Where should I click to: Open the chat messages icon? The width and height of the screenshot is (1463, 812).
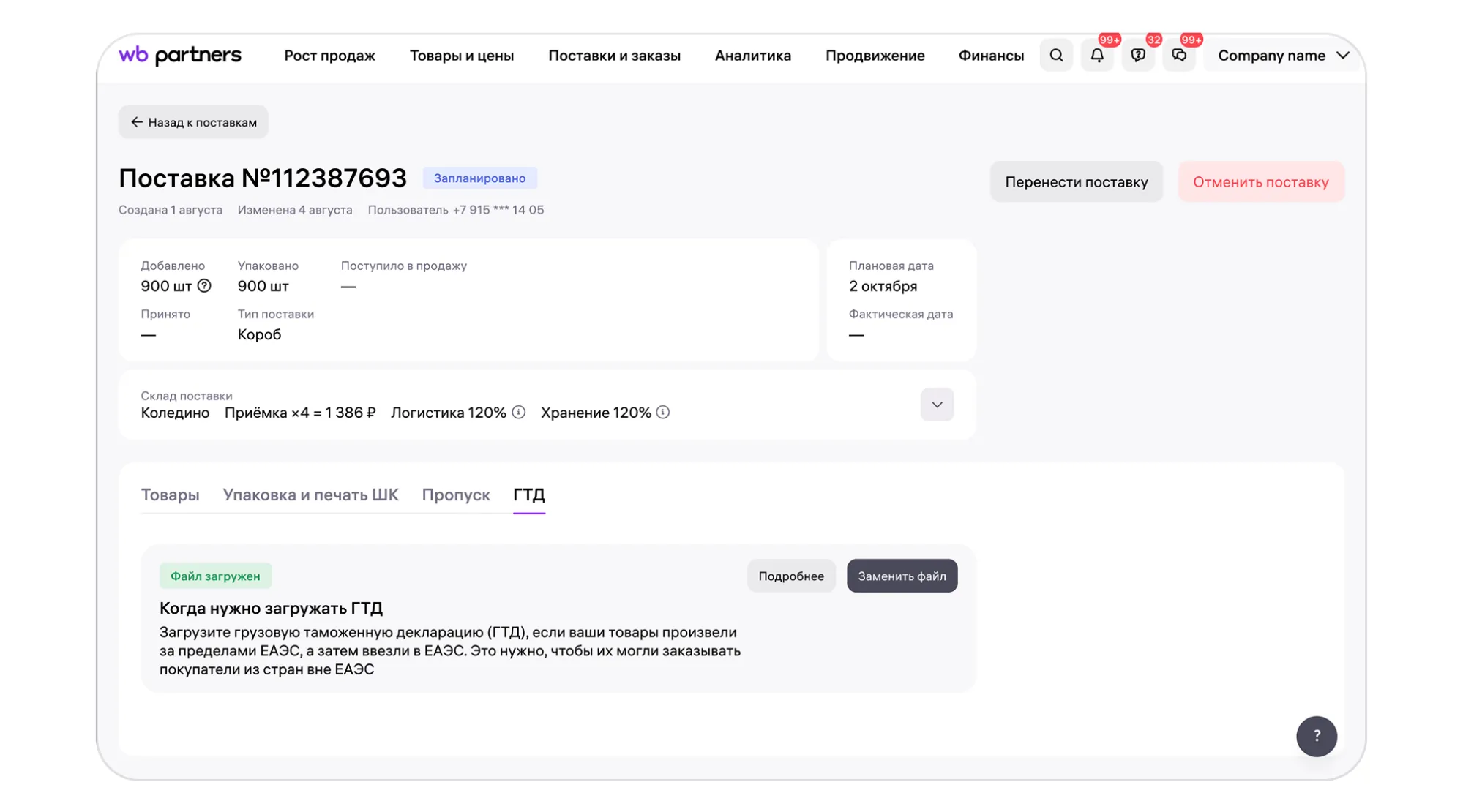click(1178, 56)
